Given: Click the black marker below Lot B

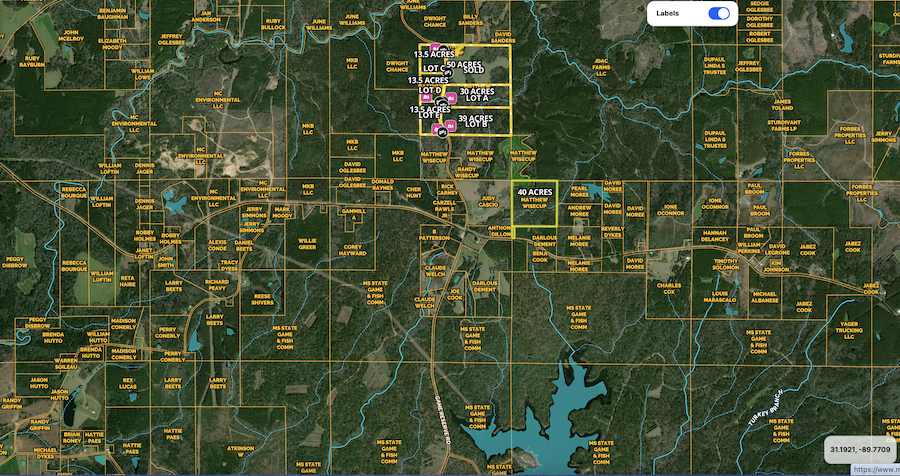Looking at the screenshot, I should (442, 132).
